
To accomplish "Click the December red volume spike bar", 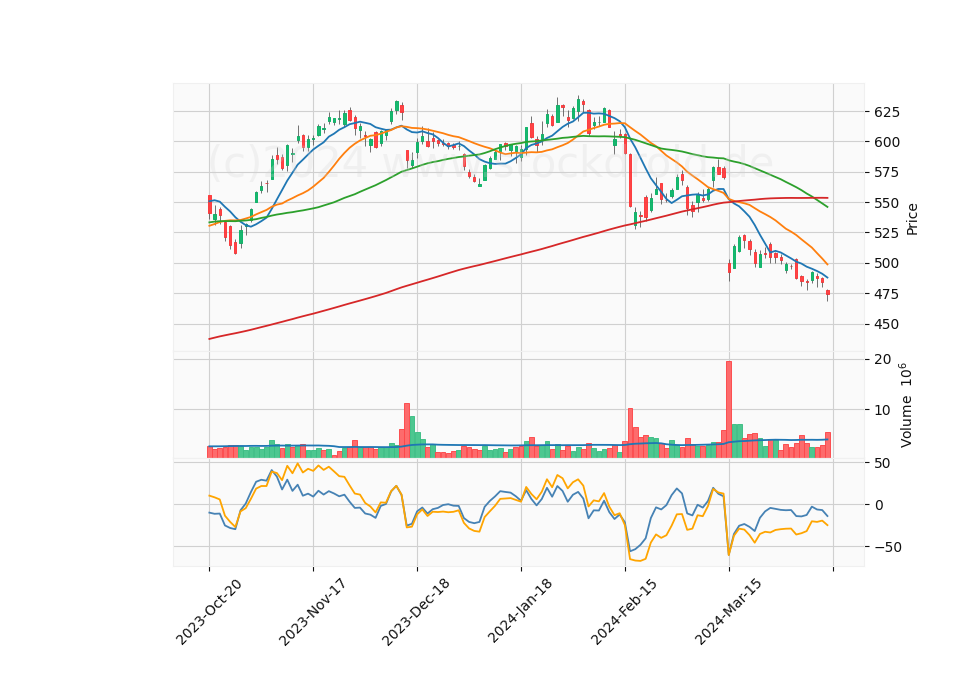I will click(407, 430).
